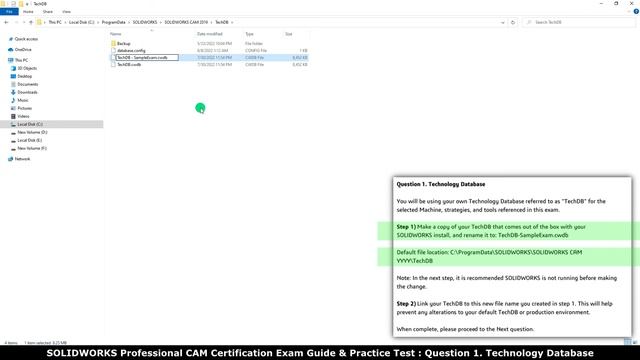Screen dimensions: 640x360
Task: Click the OneDrive cloud icon
Action: click(11, 50)
